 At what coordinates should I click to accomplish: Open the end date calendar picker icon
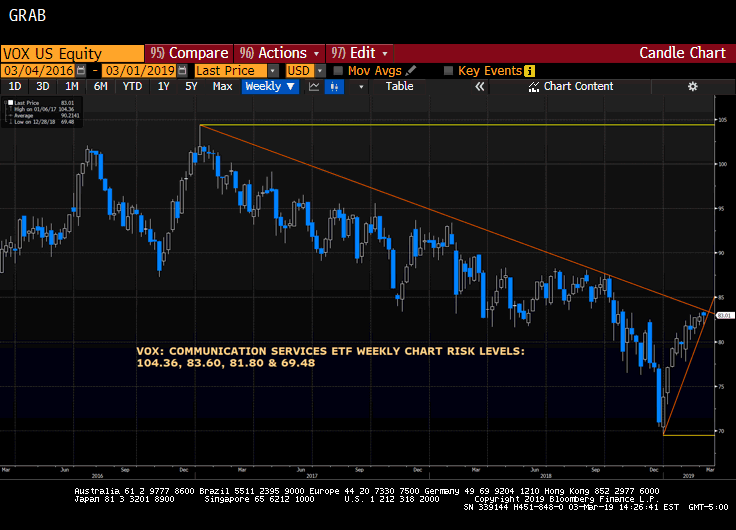(x=182, y=71)
